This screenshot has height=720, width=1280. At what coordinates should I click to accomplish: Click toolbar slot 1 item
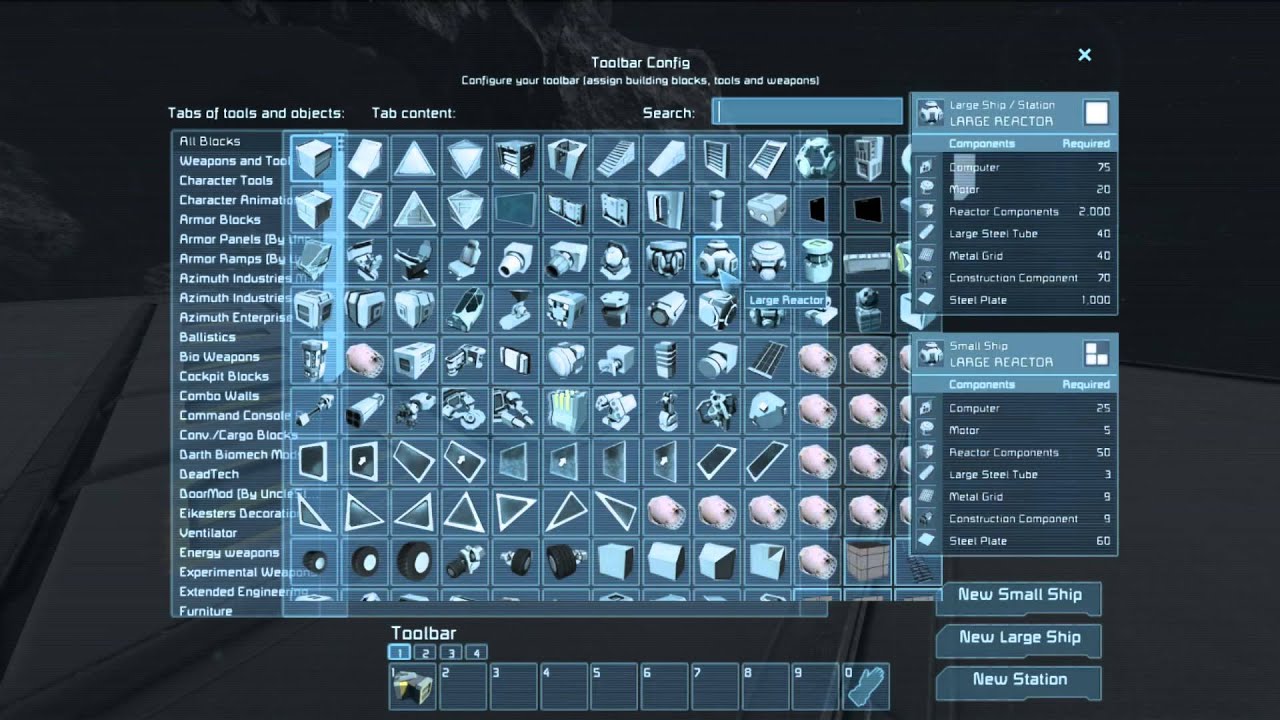click(413, 688)
